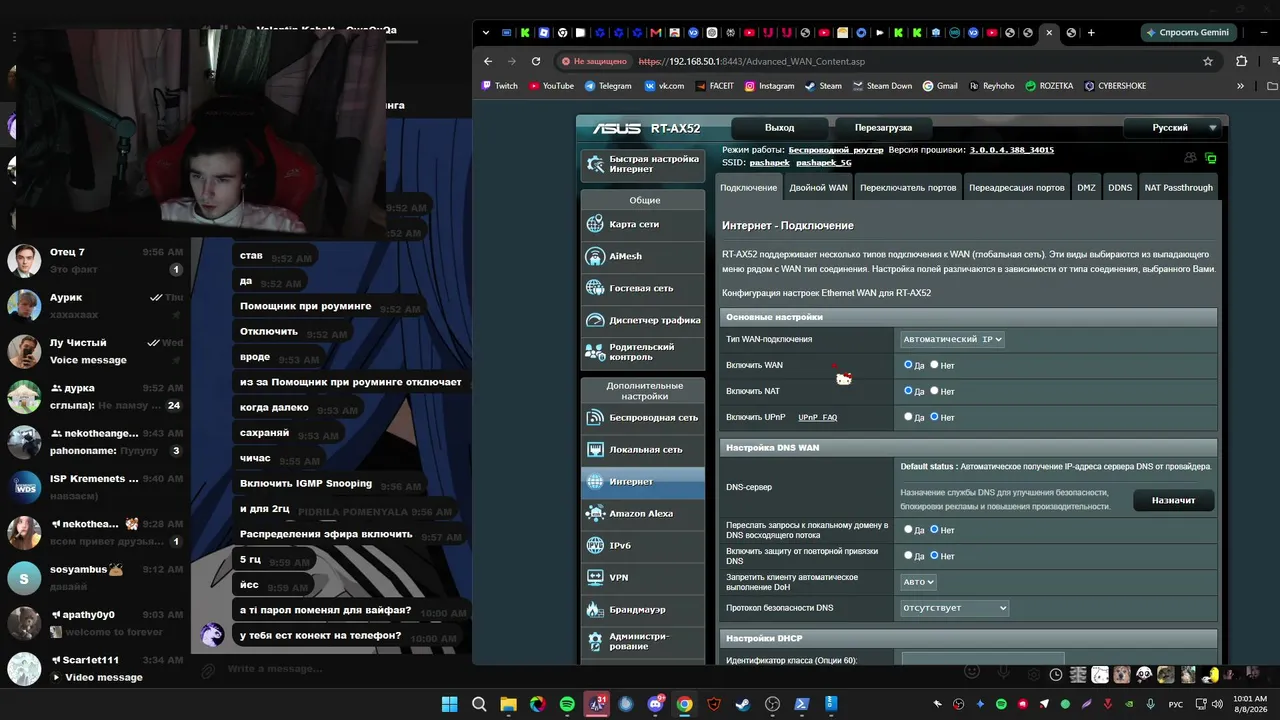Open OBS Studio from the taskbar
The image size is (1280, 720).
[x=772, y=704]
